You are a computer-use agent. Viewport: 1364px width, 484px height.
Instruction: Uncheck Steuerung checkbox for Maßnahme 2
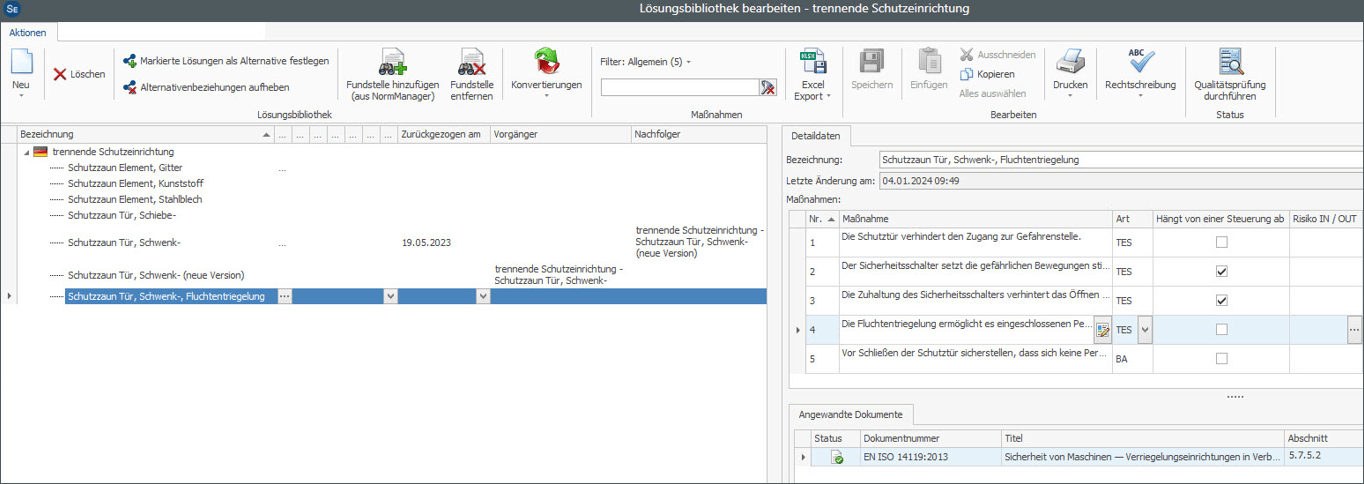point(1221,271)
